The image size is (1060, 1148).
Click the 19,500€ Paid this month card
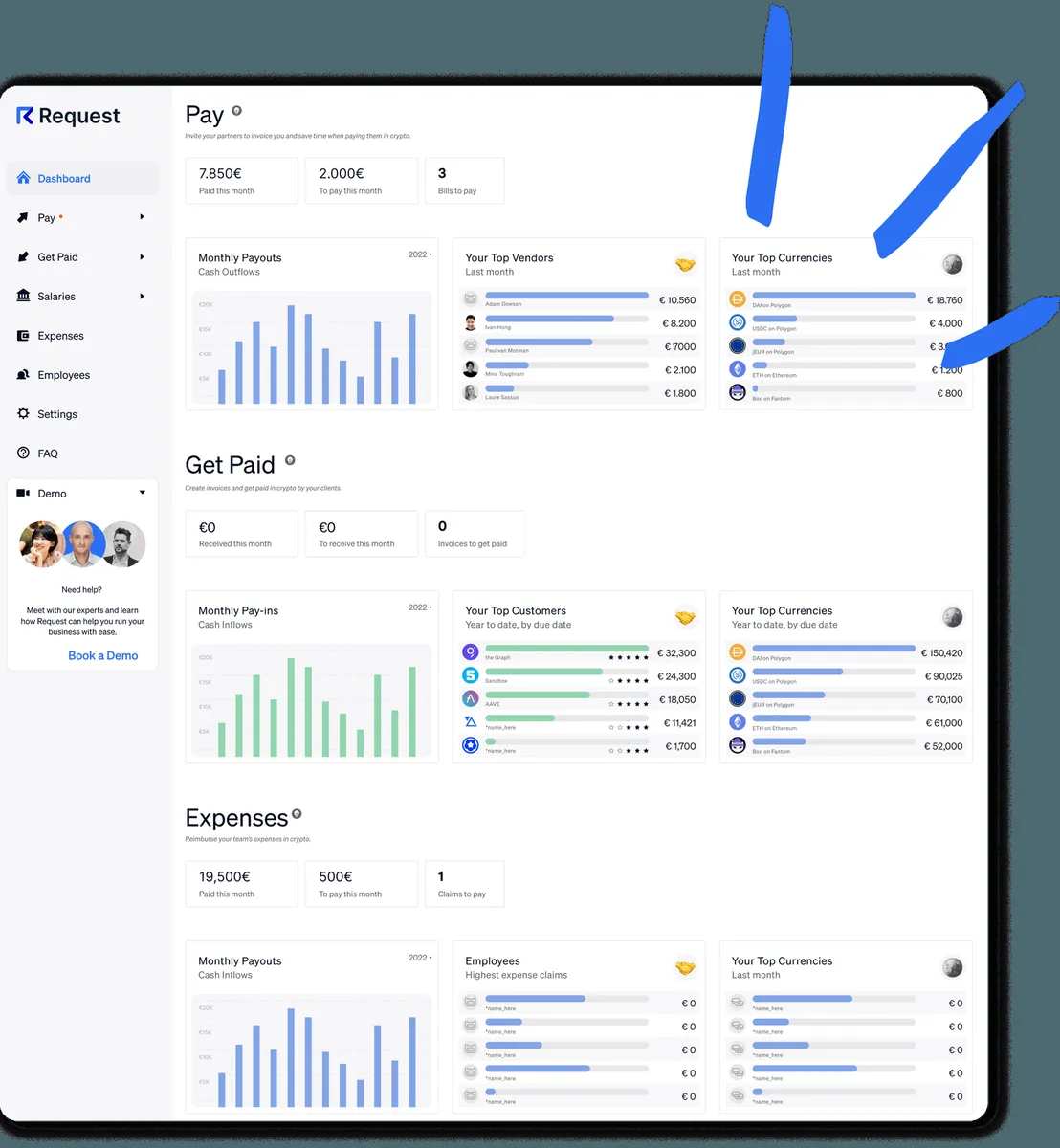241,884
